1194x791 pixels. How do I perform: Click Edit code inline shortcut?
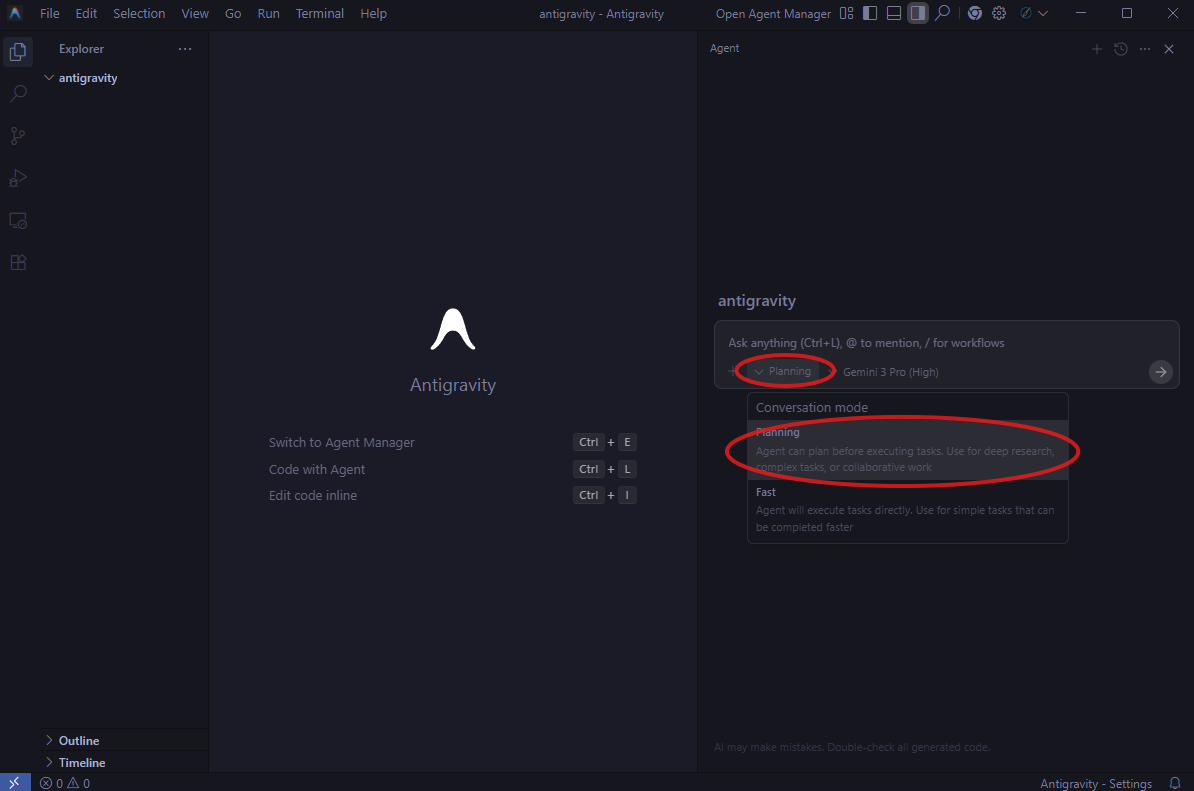point(312,495)
